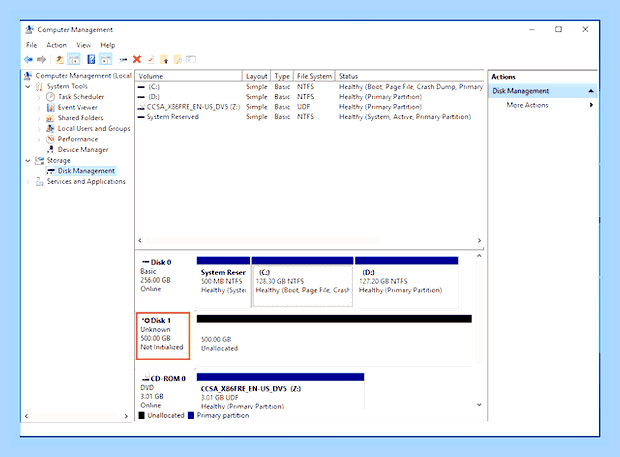The height and width of the screenshot is (457, 620).
Task: Sort by the Volume column header
Action: click(189, 76)
